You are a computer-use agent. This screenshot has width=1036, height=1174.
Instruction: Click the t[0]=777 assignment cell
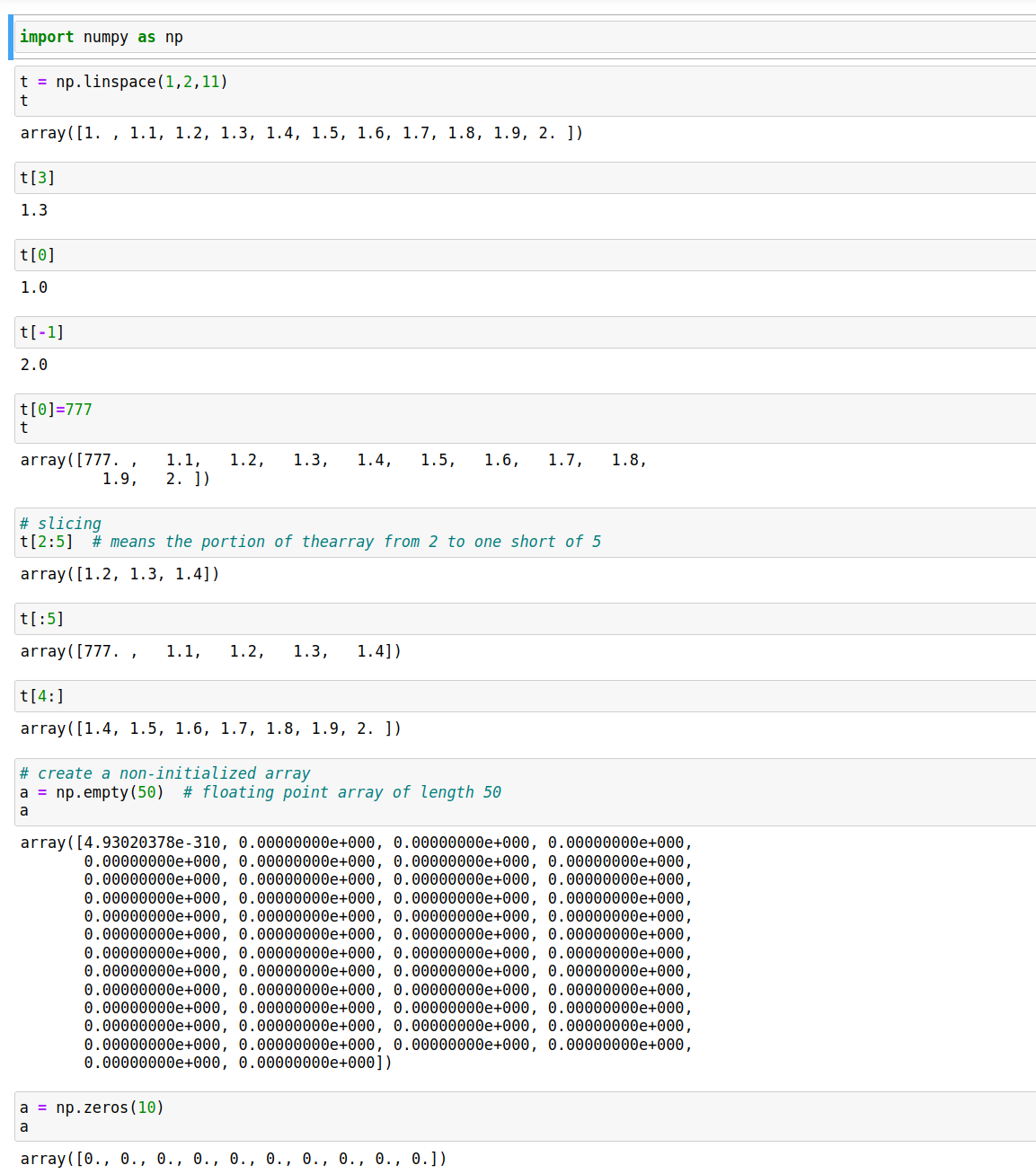coord(526,419)
